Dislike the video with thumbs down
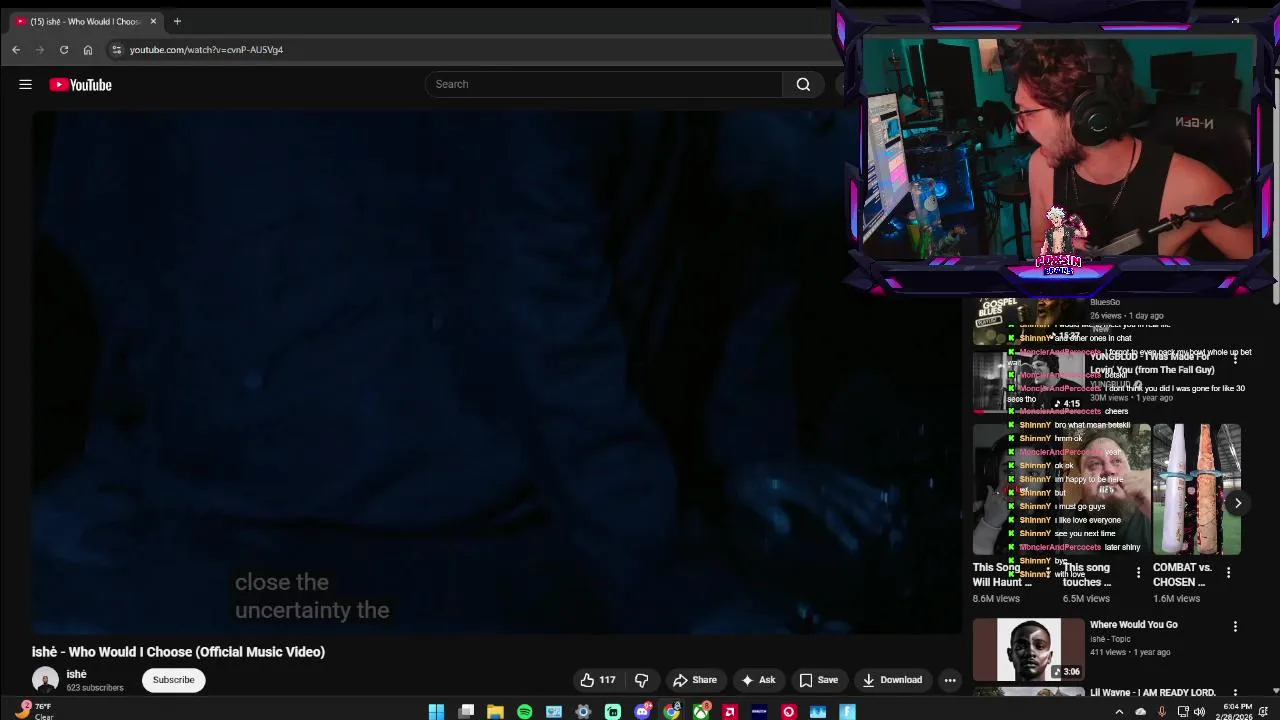1280x720 pixels. coord(642,680)
